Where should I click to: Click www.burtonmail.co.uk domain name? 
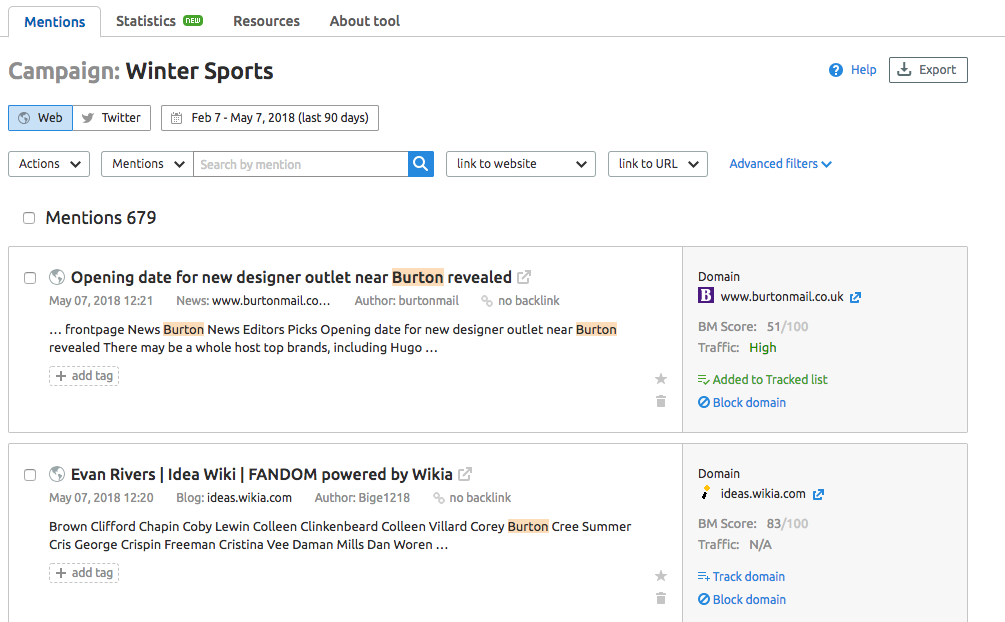(x=782, y=297)
